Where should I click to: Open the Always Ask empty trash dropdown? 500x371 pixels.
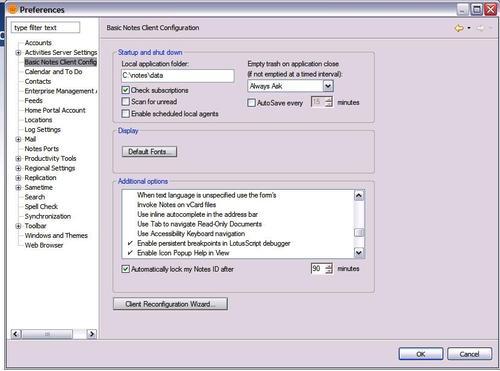[328, 86]
